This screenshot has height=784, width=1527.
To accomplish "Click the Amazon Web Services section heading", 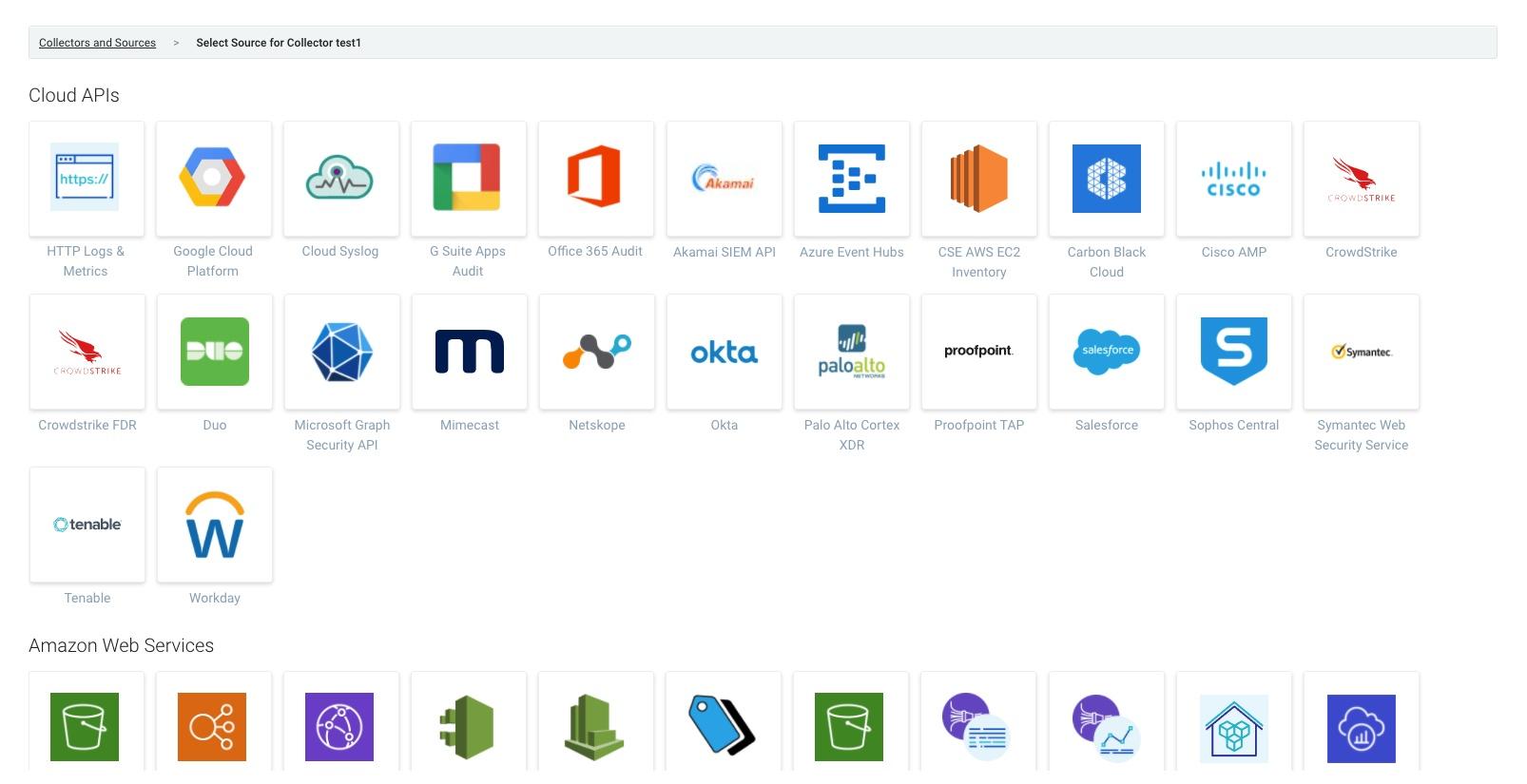I will [x=122, y=645].
